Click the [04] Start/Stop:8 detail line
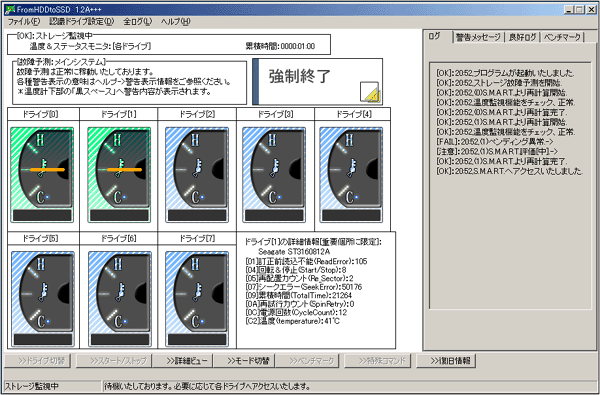 pyautogui.click(x=296, y=270)
